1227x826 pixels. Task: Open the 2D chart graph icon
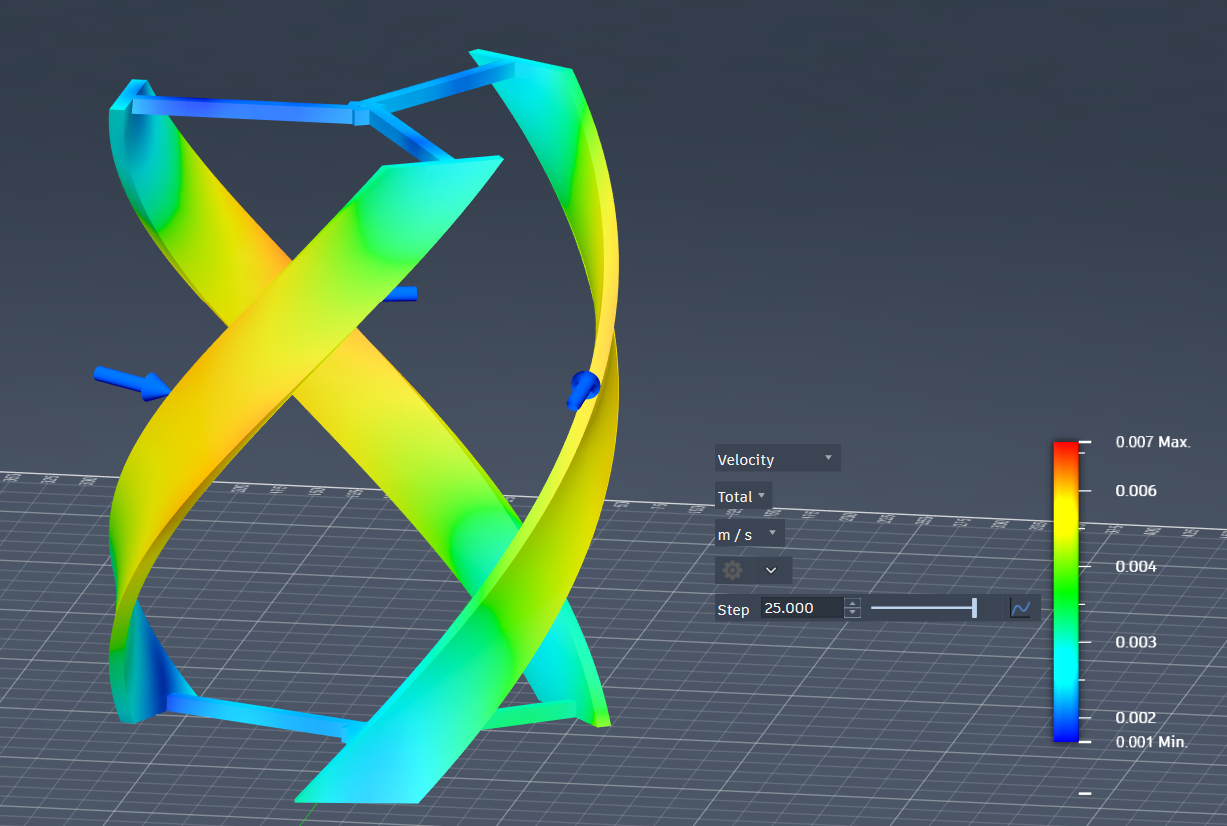point(1020,608)
